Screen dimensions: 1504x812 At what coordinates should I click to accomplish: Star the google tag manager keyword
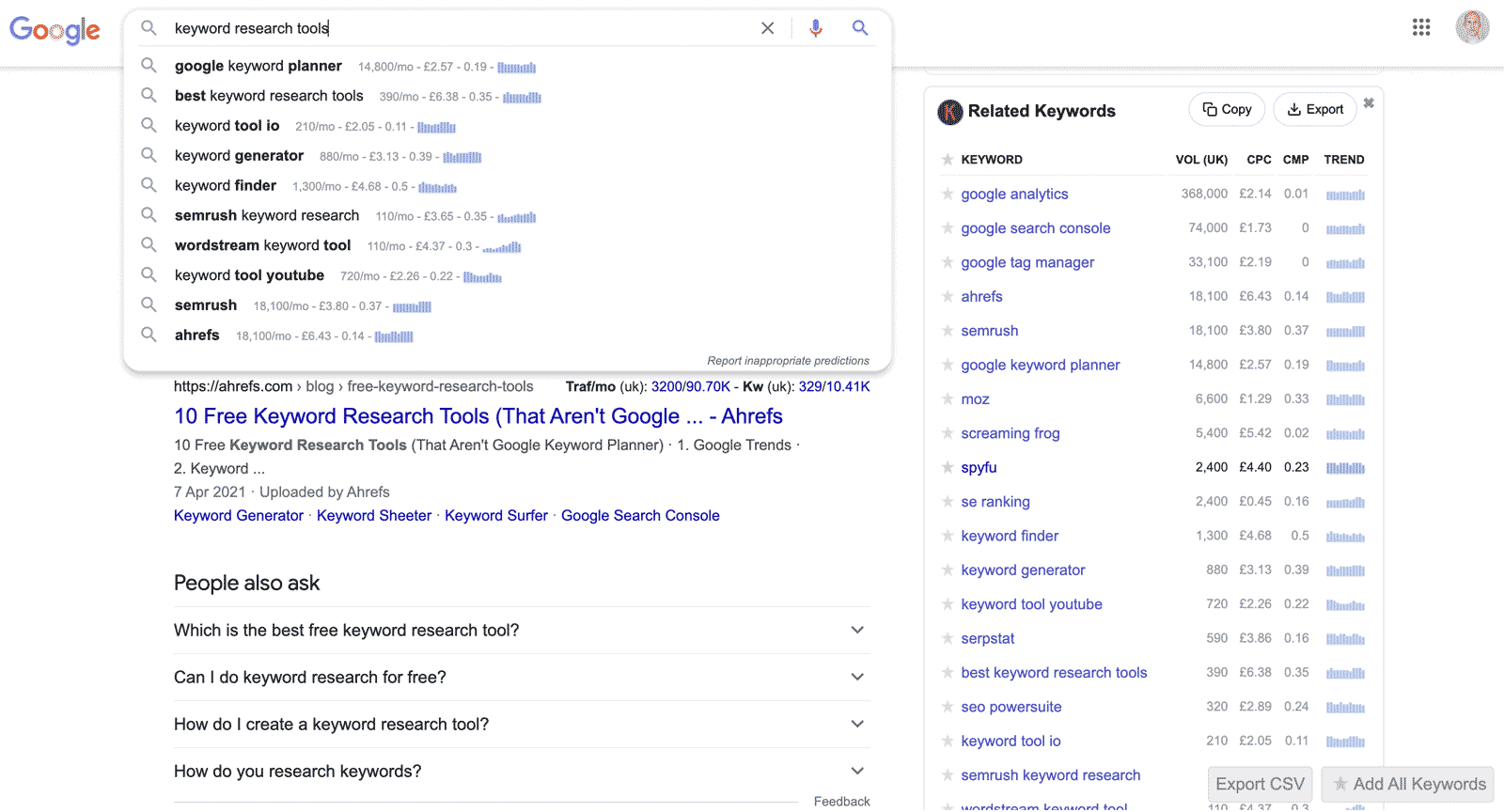pyautogui.click(x=948, y=263)
